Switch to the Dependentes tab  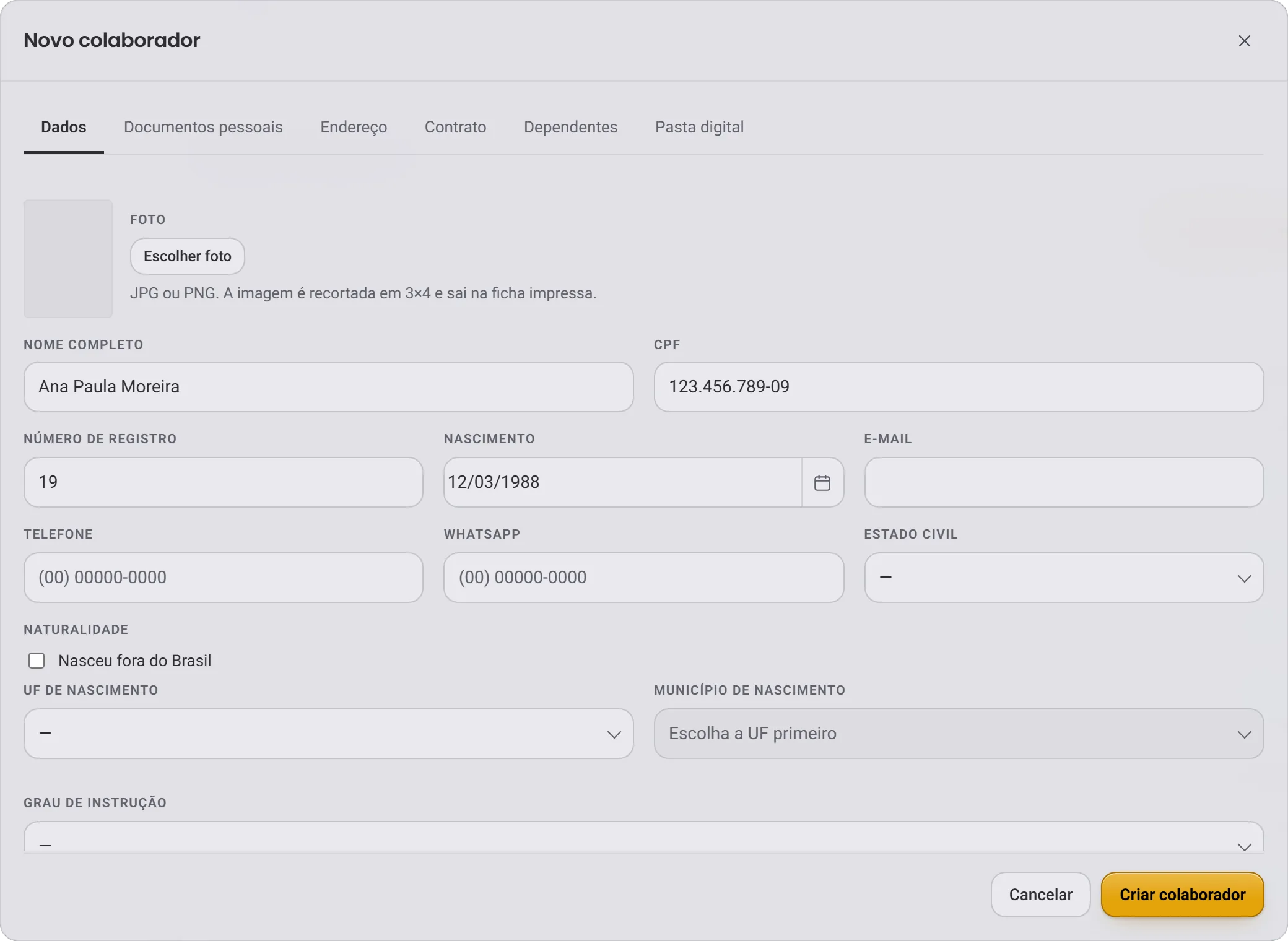[570, 127]
